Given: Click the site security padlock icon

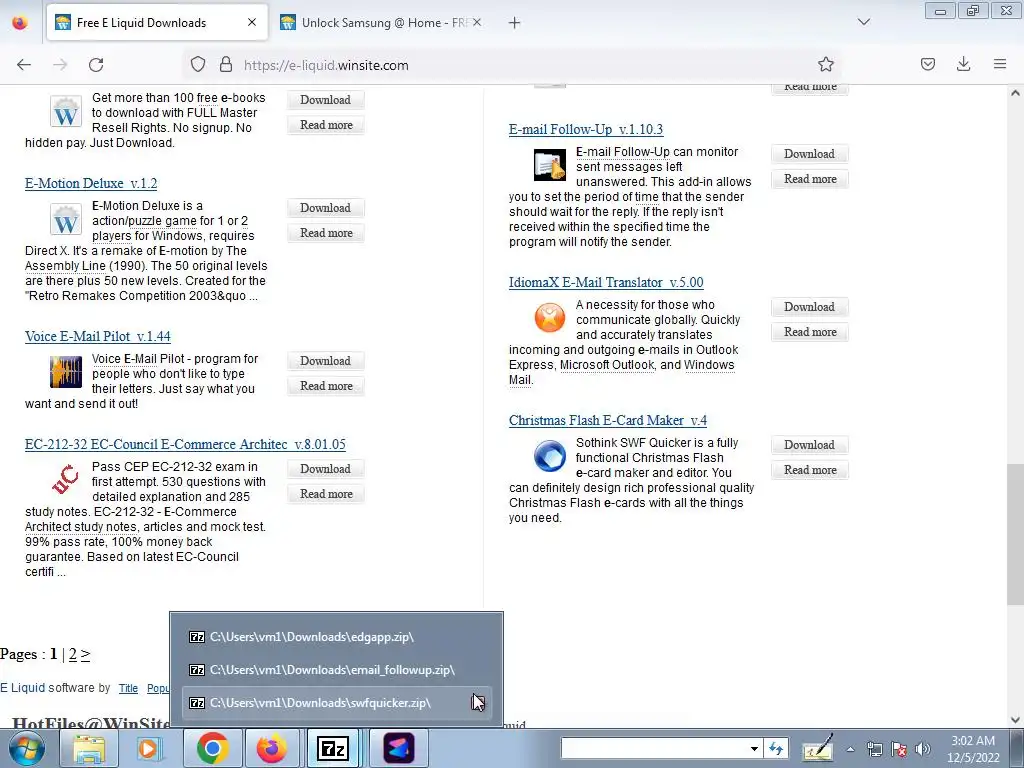Looking at the screenshot, I should (x=226, y=65).
